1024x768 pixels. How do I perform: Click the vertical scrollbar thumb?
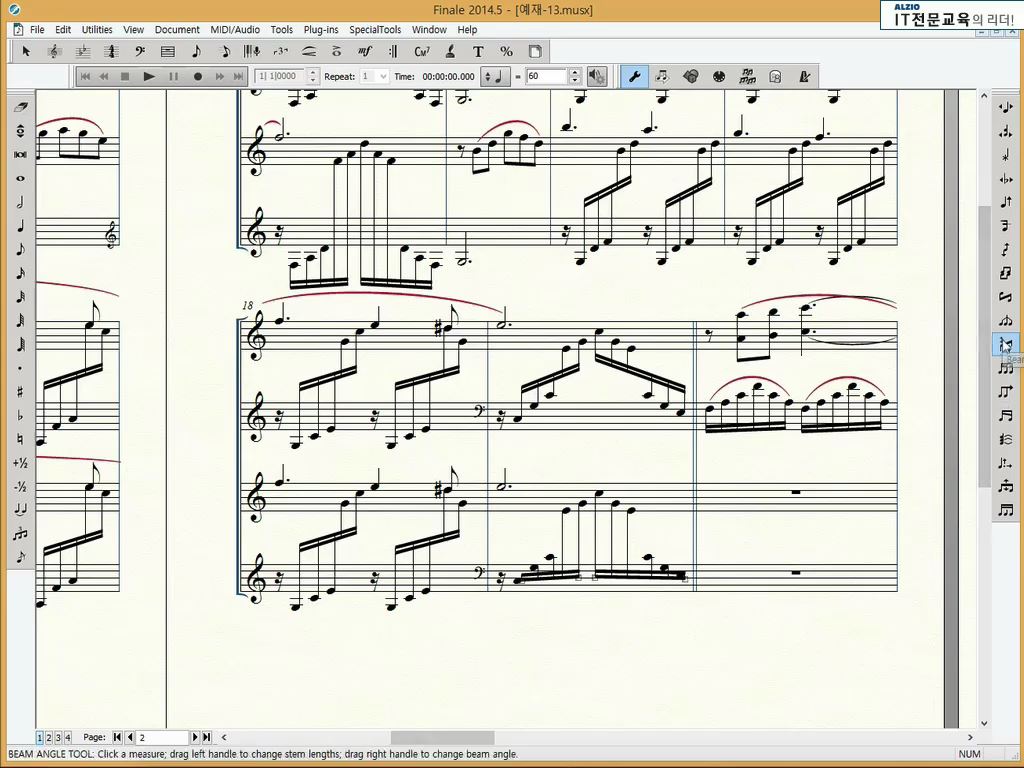[x=984, y=346]
